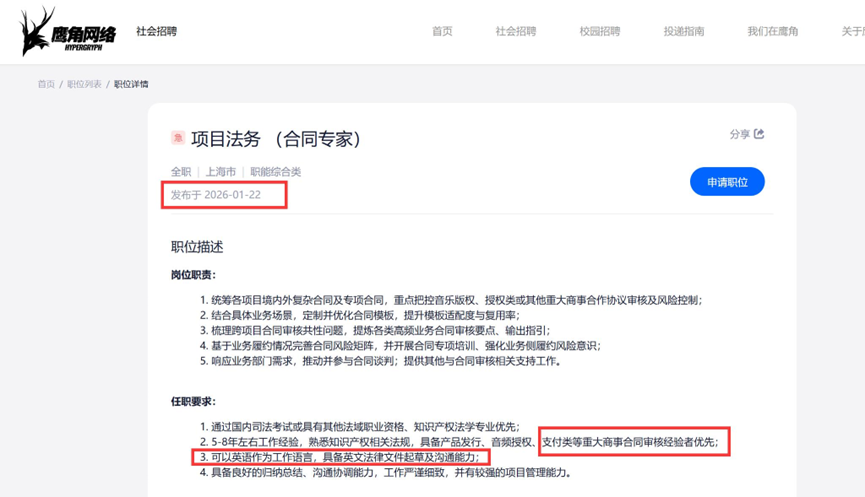Click requirement 可以英语作为工作语言 line
Image resolution: width=865 pixels, height=497 pixels.
(340, 457)
